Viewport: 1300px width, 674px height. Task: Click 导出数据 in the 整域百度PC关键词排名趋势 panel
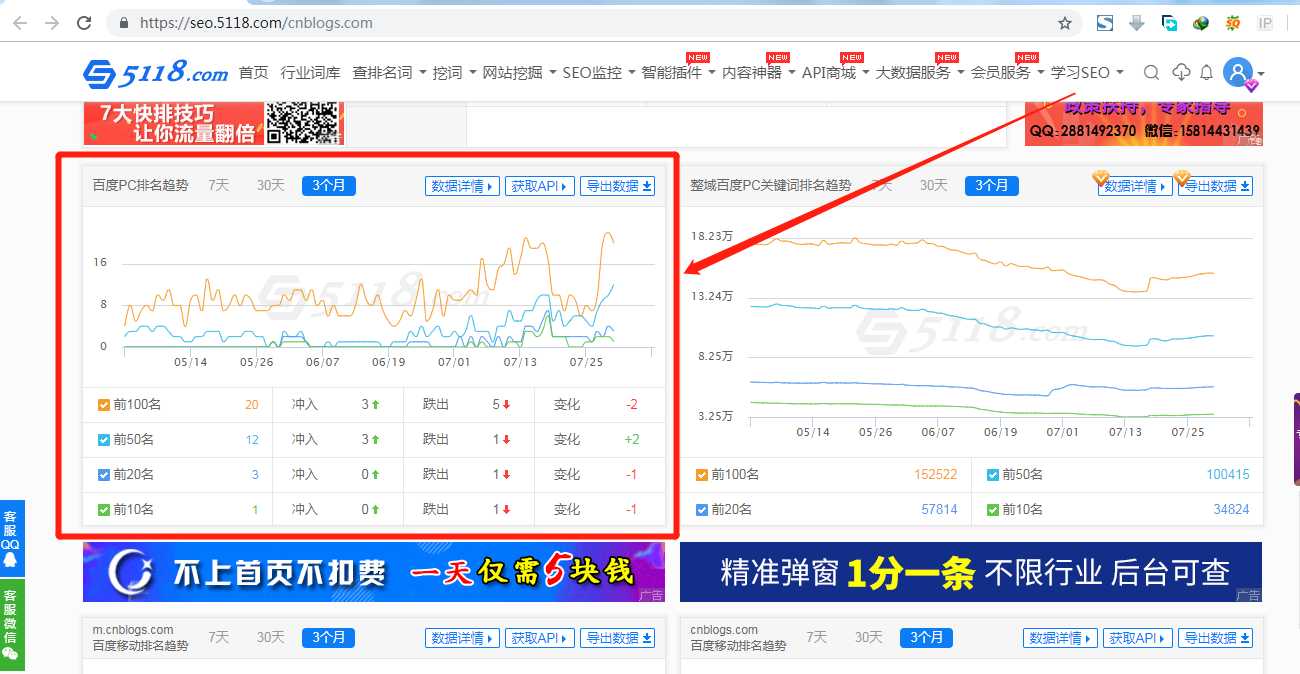(x=1215, y=186)
